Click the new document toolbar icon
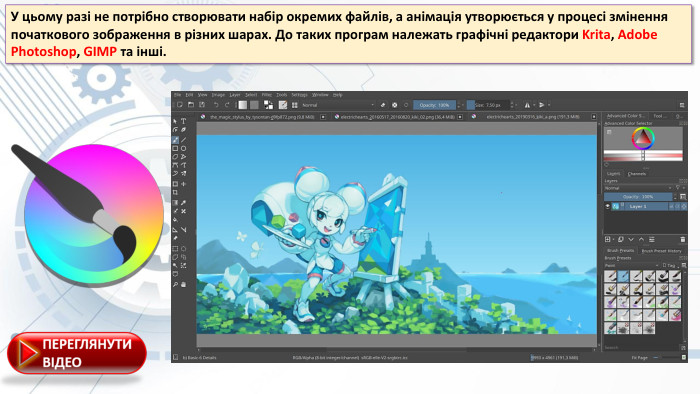700x394 pixels. [x=179, y=105]
